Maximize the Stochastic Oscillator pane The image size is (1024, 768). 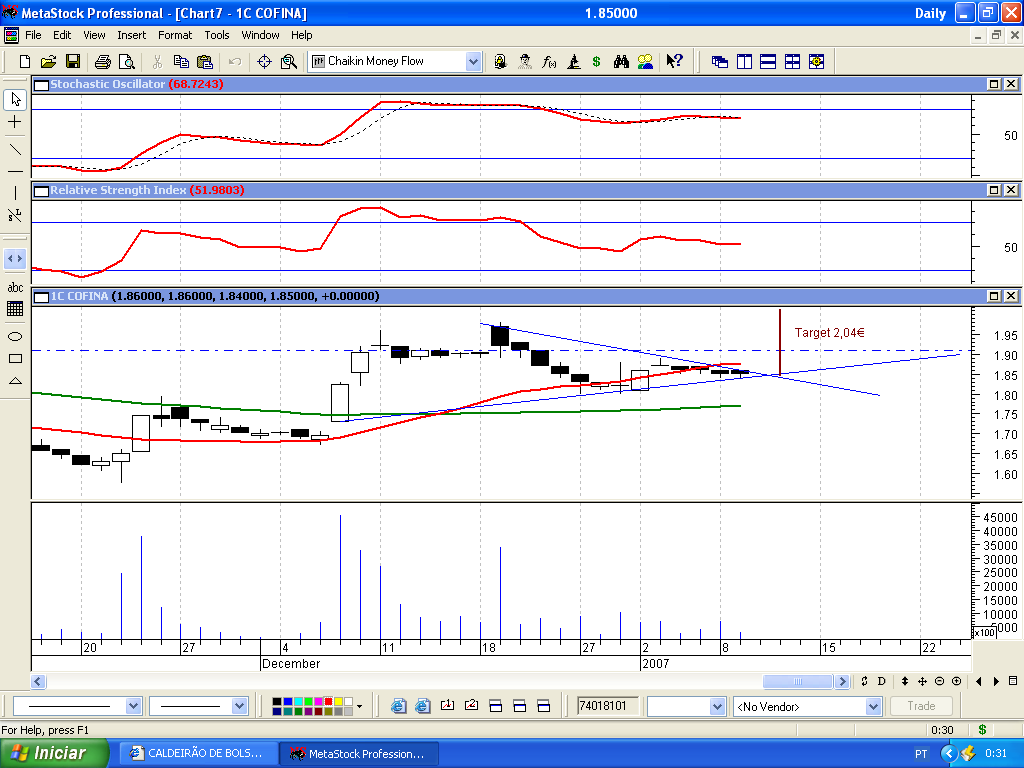tap(994, 85)
